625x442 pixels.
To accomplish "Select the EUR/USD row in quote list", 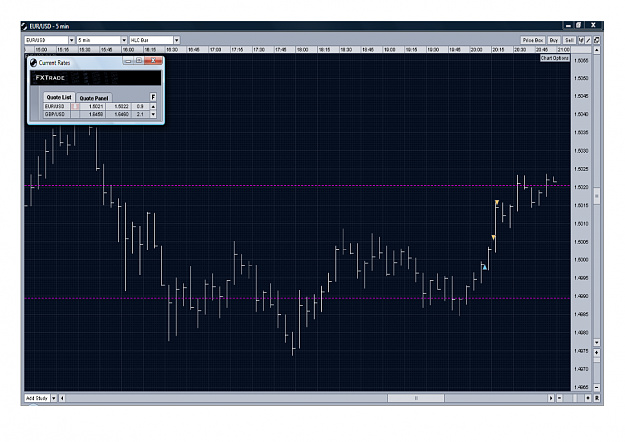I will pos(96,106).
